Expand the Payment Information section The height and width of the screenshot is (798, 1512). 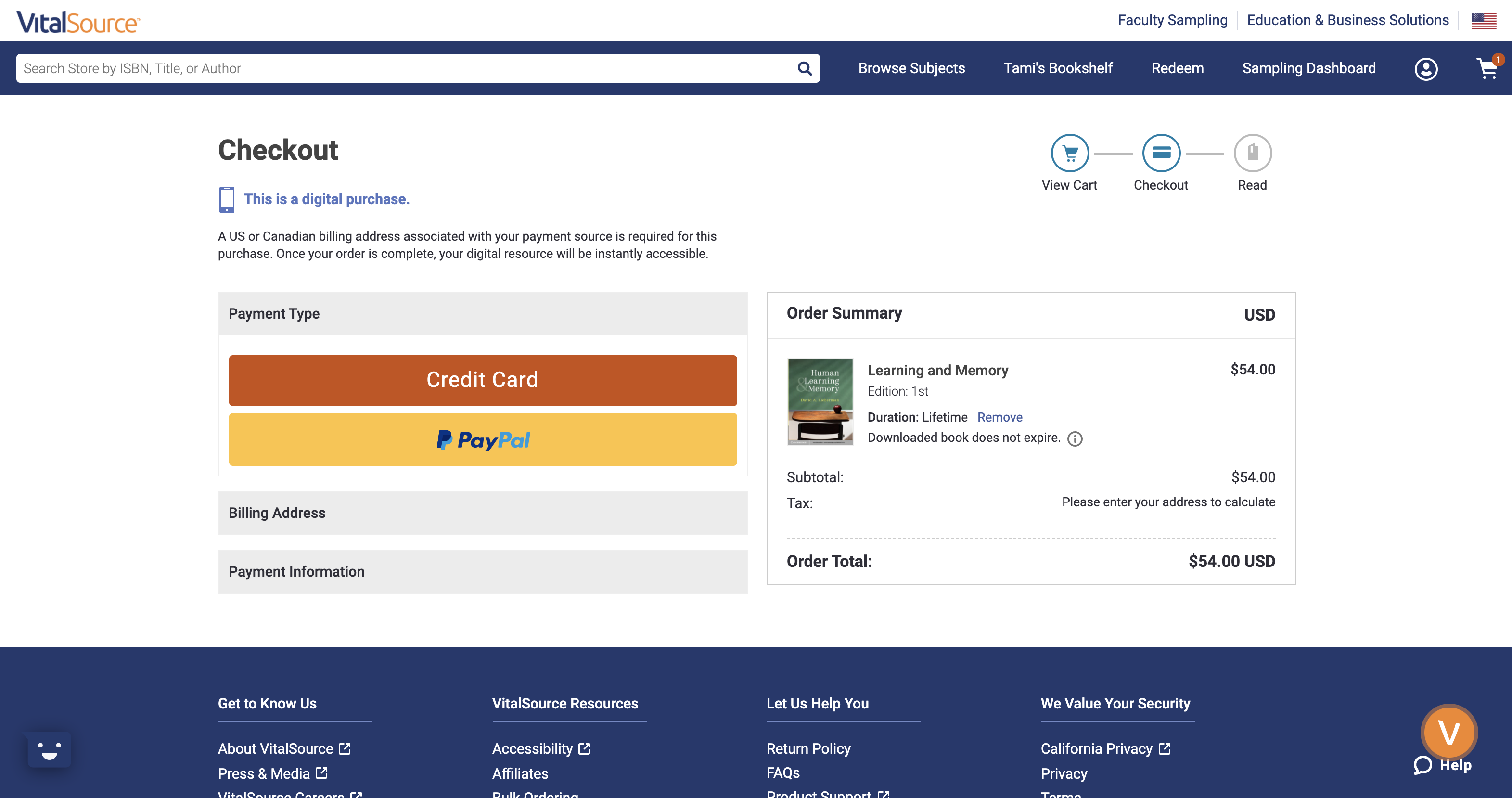click(483, 572)
